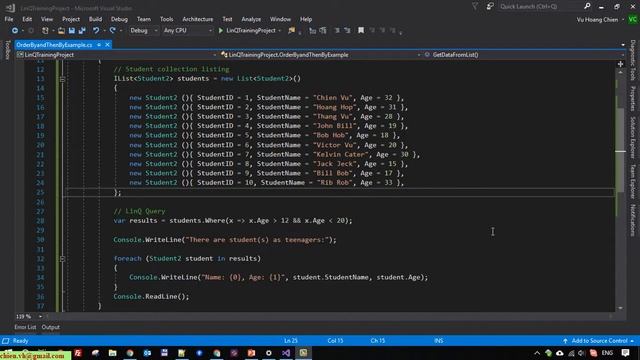The width and height of the screenshot is (640, 360).
Task: Open Visual Studio from the taskbar
Action: tap(286, 353)
